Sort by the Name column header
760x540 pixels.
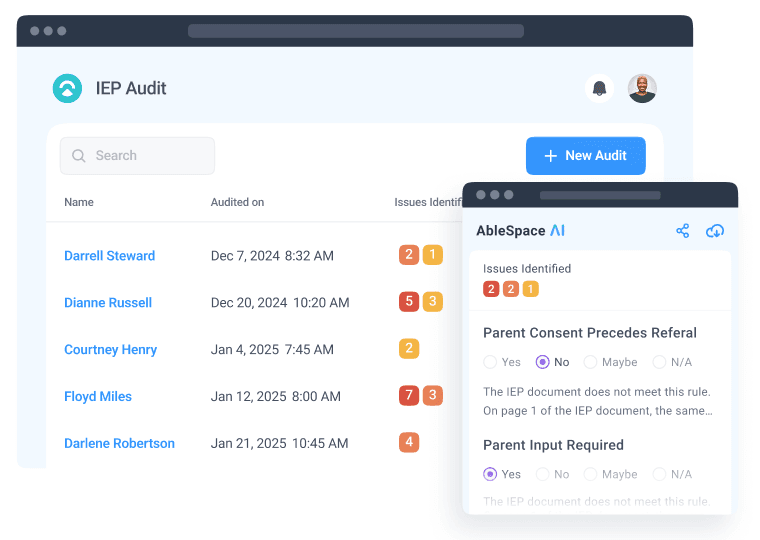[x=79, y=202]
